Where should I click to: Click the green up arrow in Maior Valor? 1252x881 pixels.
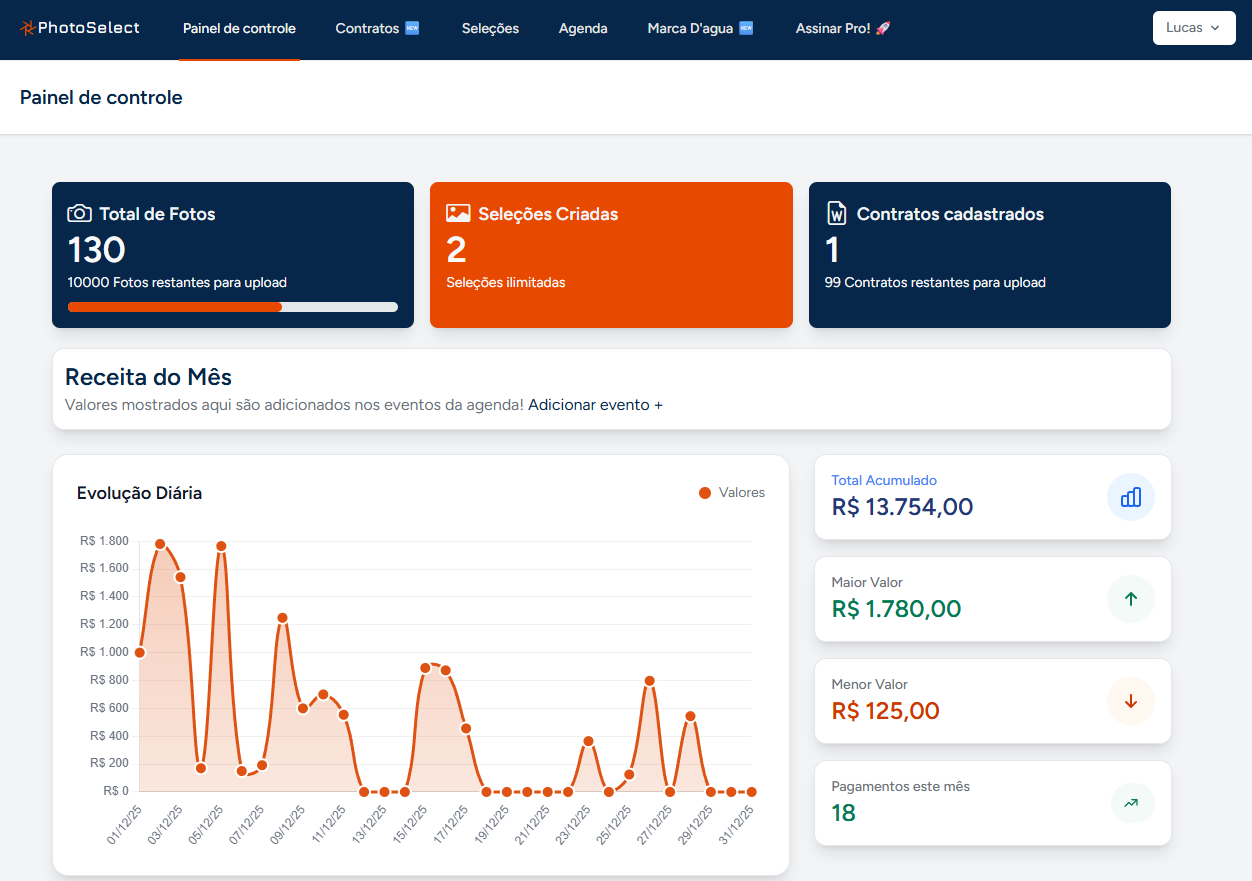(x=1130, y=599)
